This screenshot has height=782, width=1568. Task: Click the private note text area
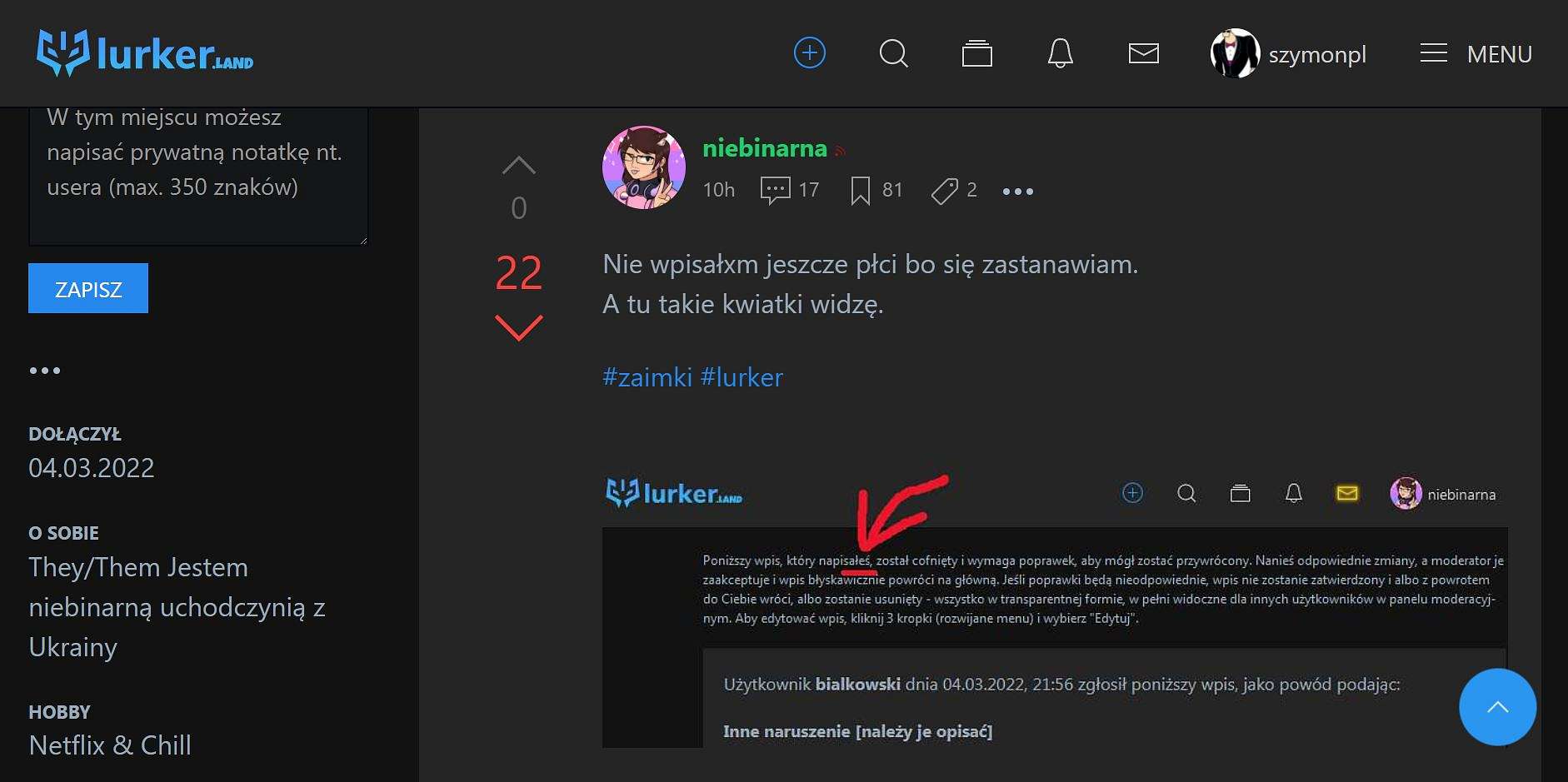(x=198, y=175)
